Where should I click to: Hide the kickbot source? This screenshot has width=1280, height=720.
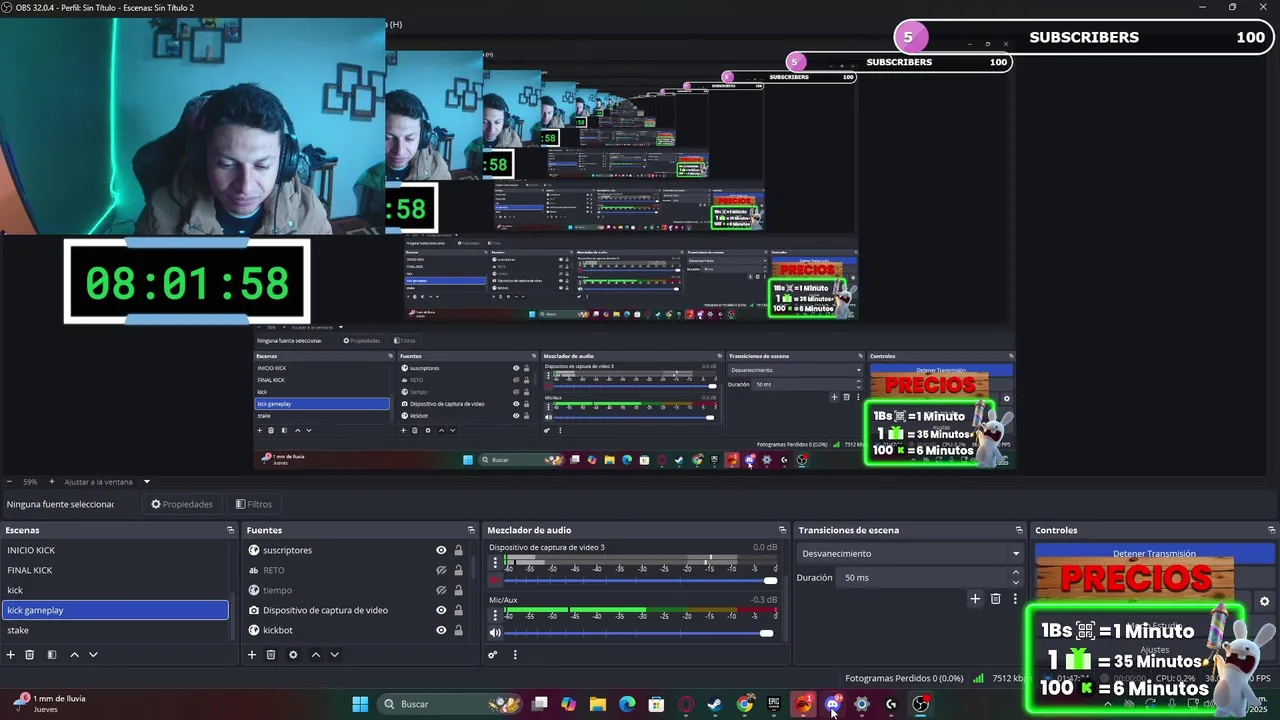coord(441,630)
